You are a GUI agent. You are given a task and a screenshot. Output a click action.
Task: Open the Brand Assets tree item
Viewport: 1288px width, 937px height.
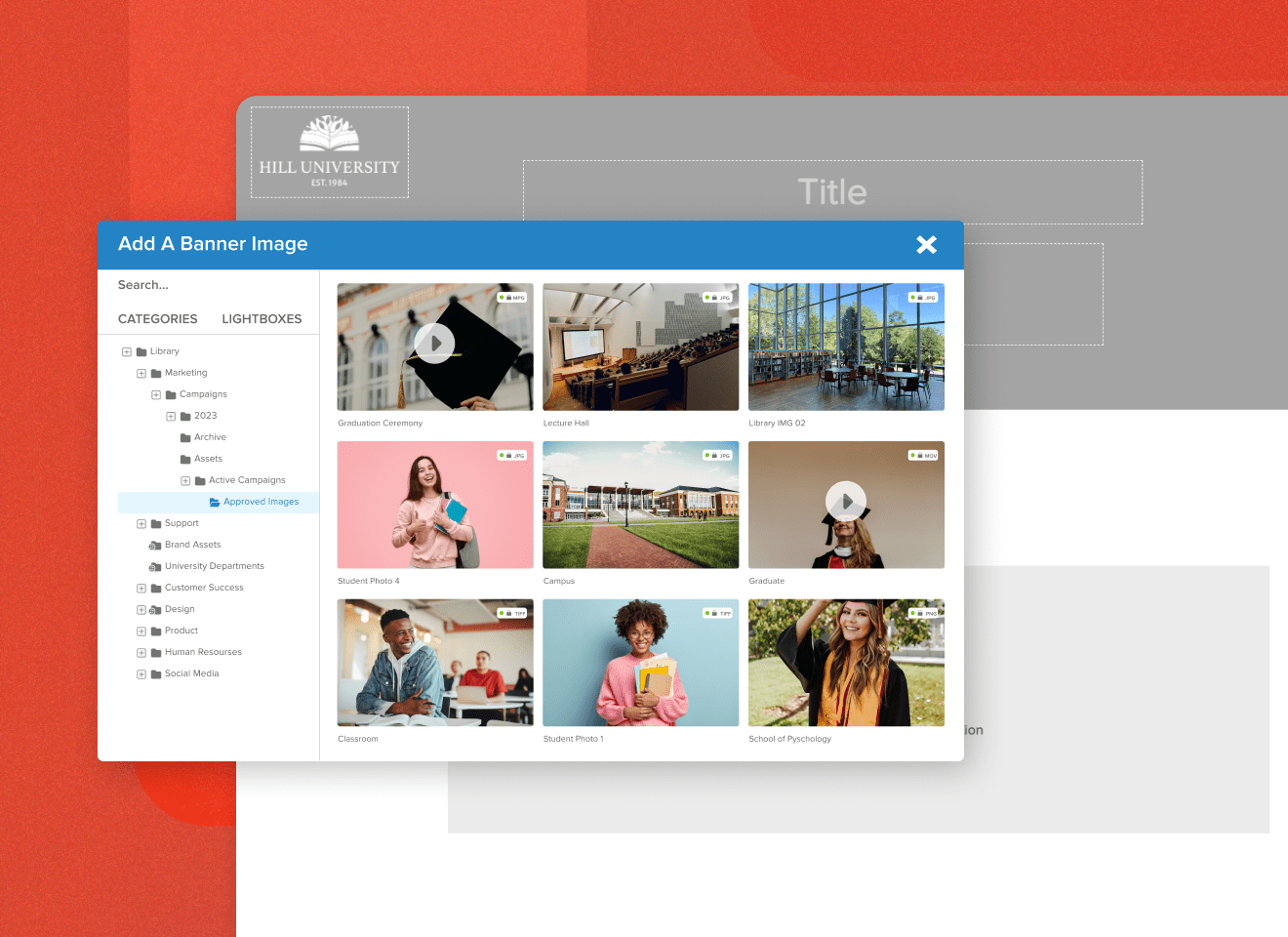[x=192, y=545]
